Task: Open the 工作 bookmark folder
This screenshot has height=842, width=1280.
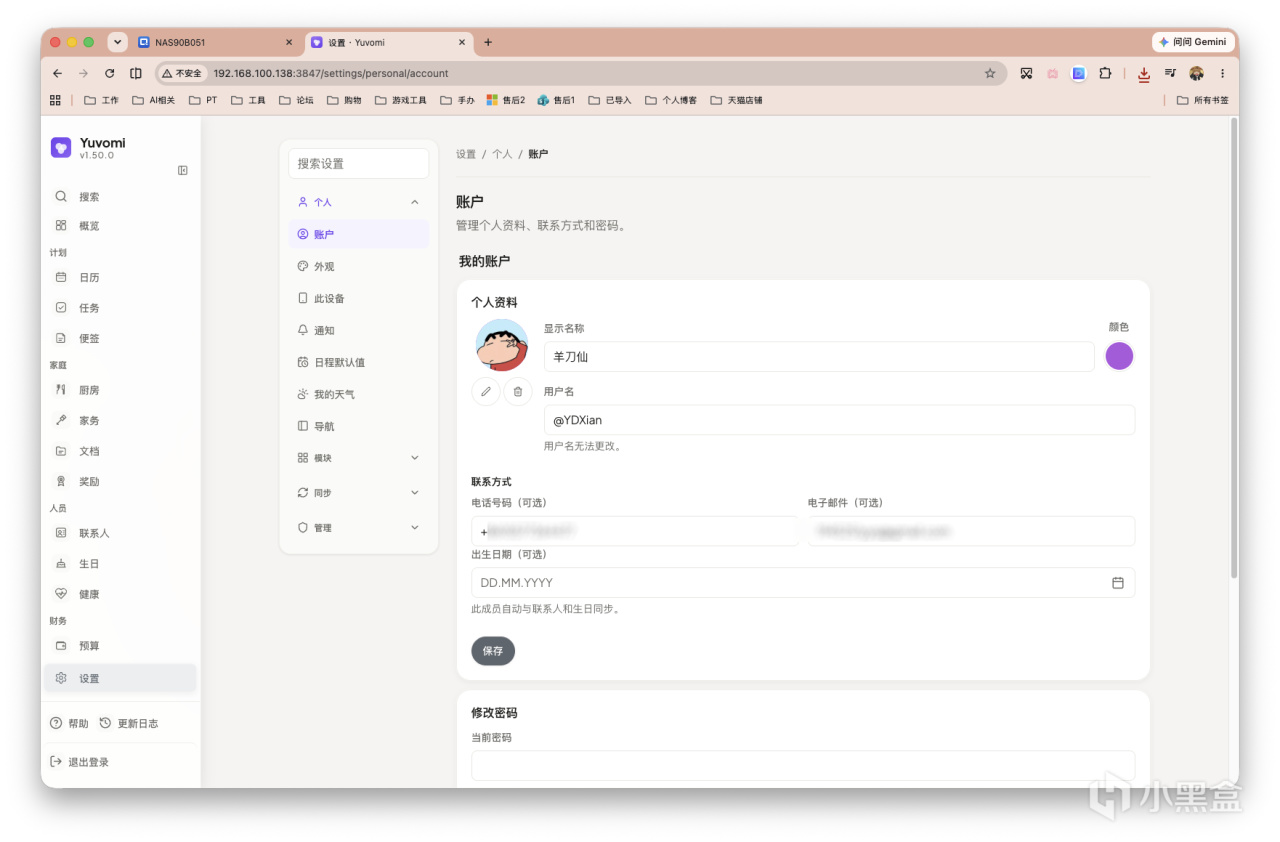Action: (101, 100)
